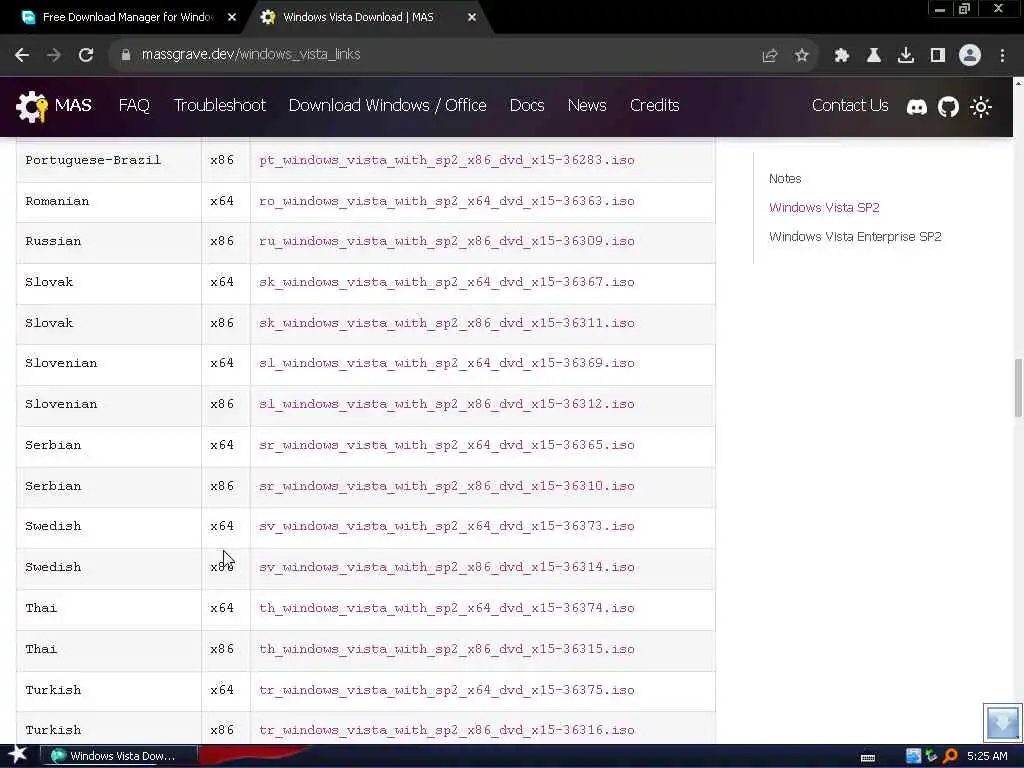Download pt_windows_vista x86 36283 ISO
This screenshot has width=1024, height=768.
(x=447, y=161)
